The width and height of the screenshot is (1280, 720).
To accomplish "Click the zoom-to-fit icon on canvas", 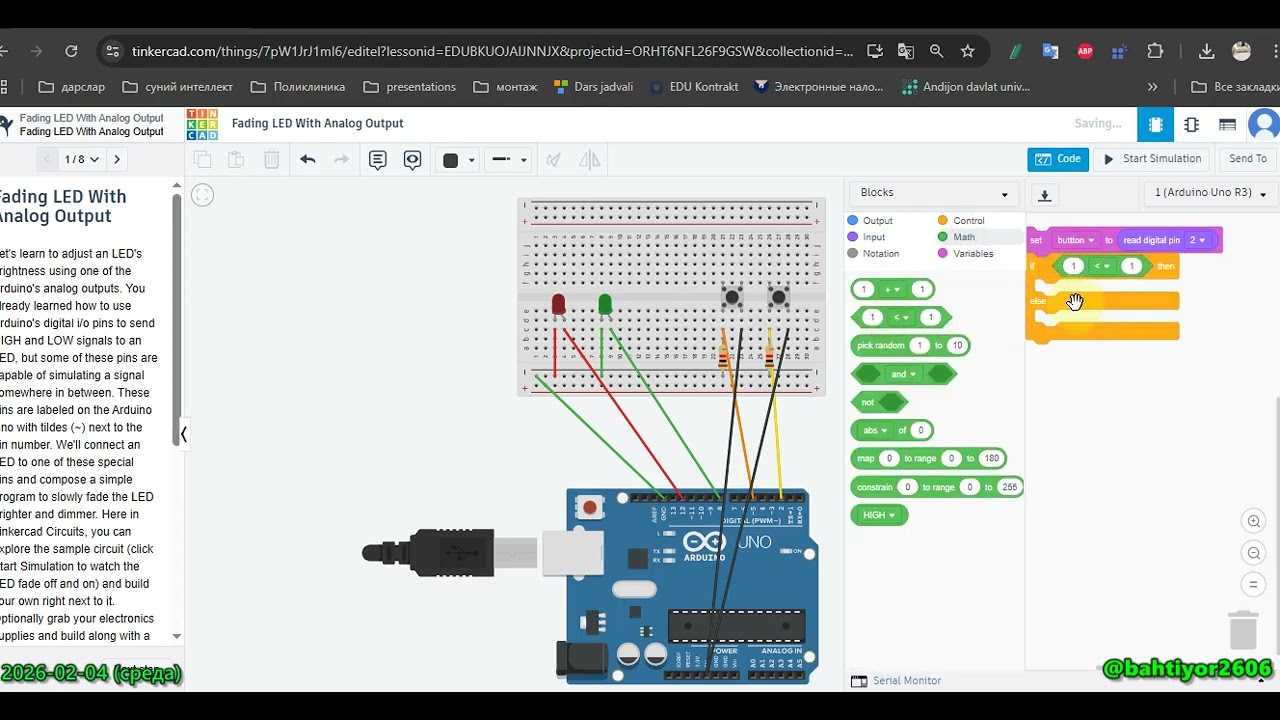I will coord(202,195).
